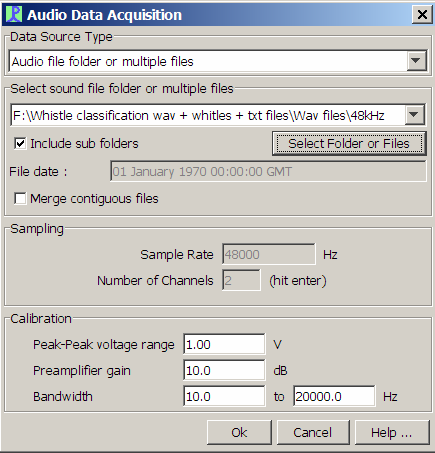Click the PAMGuard icon in the title bar
The height and width of the screenshot is (453, 435).
pos(14,15)
